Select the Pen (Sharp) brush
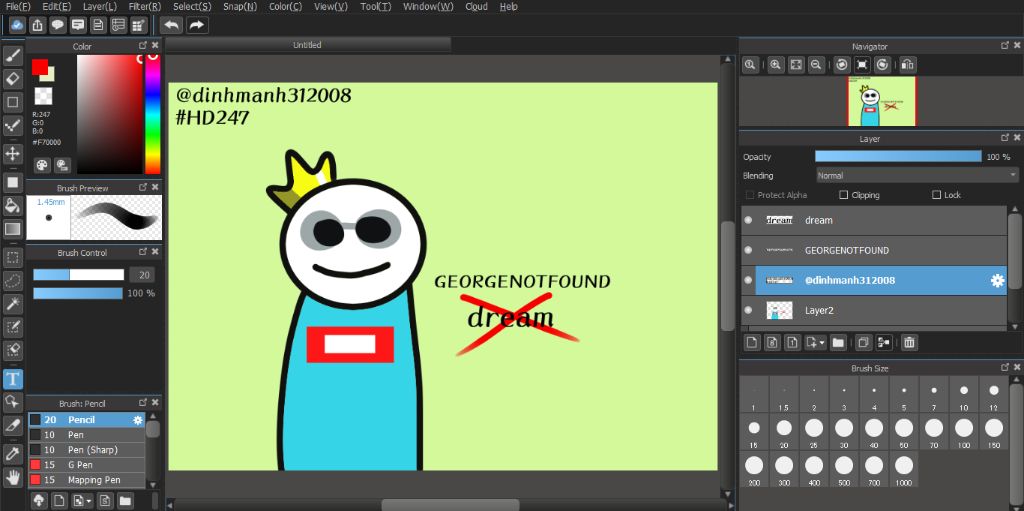The image size is (1024, 511). [x=86, y=450]
